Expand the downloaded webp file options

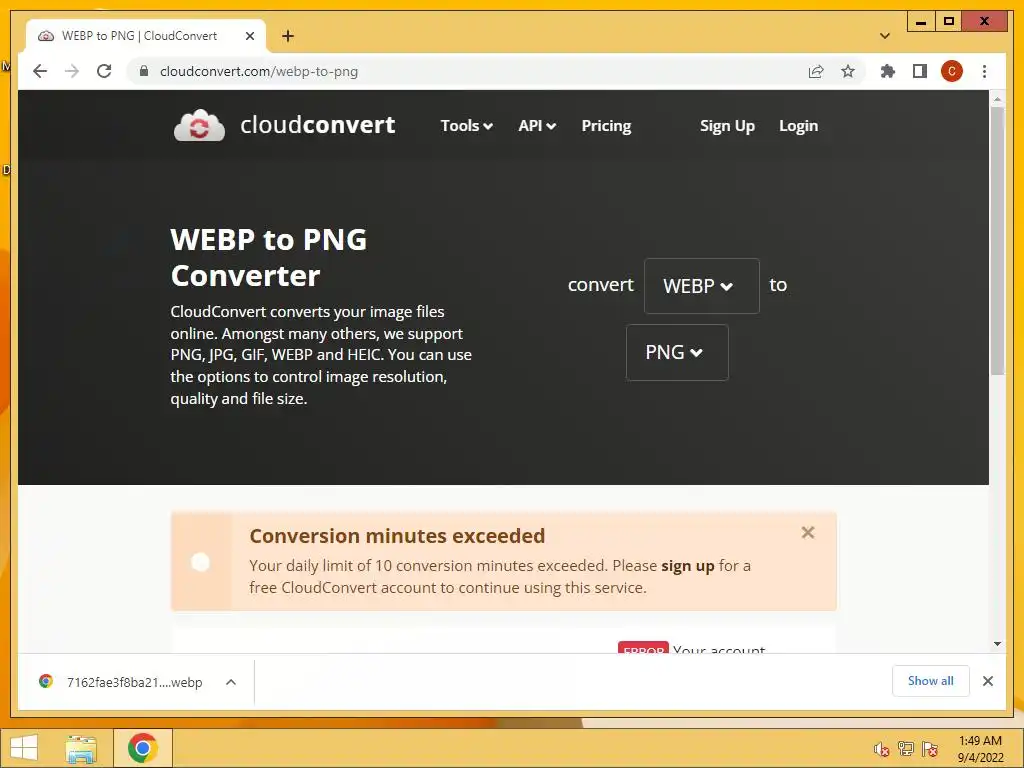click(x=231, y=682)
